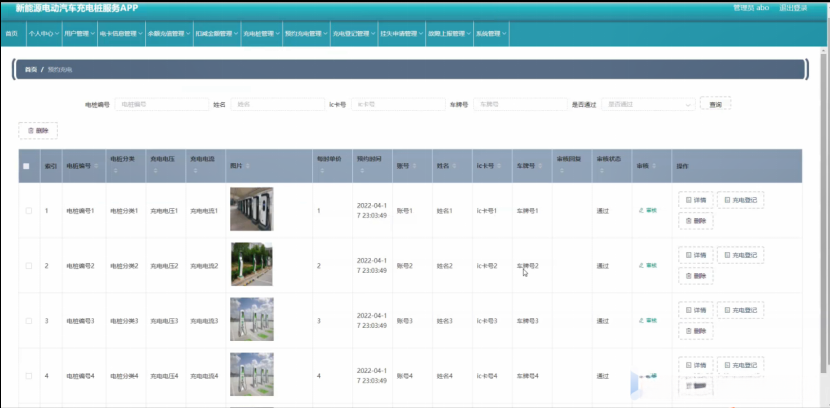Click the 审核 edit icon in row 3
The width and height of the screenshot is (830, 408).
tap(647, 321)
